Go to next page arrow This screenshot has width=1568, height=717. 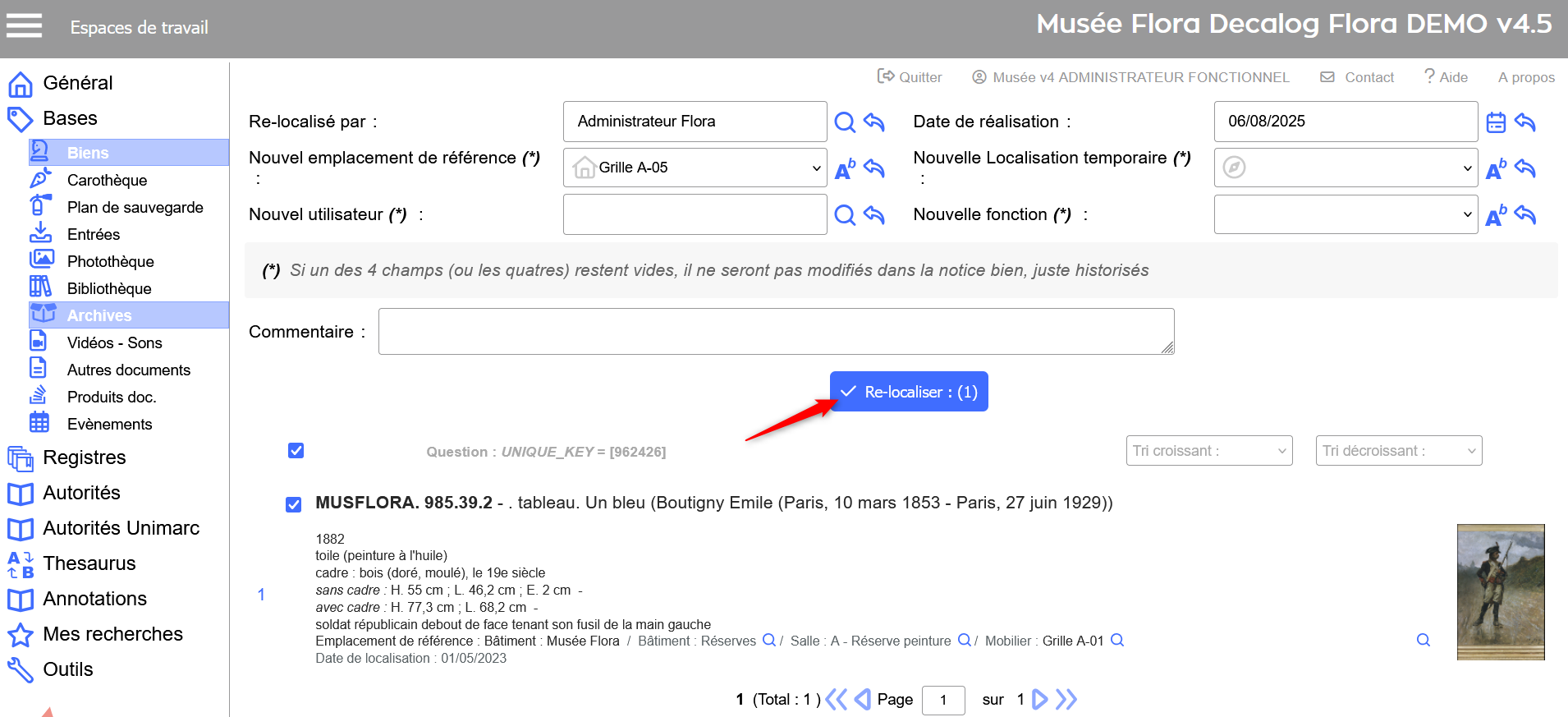1039,699
